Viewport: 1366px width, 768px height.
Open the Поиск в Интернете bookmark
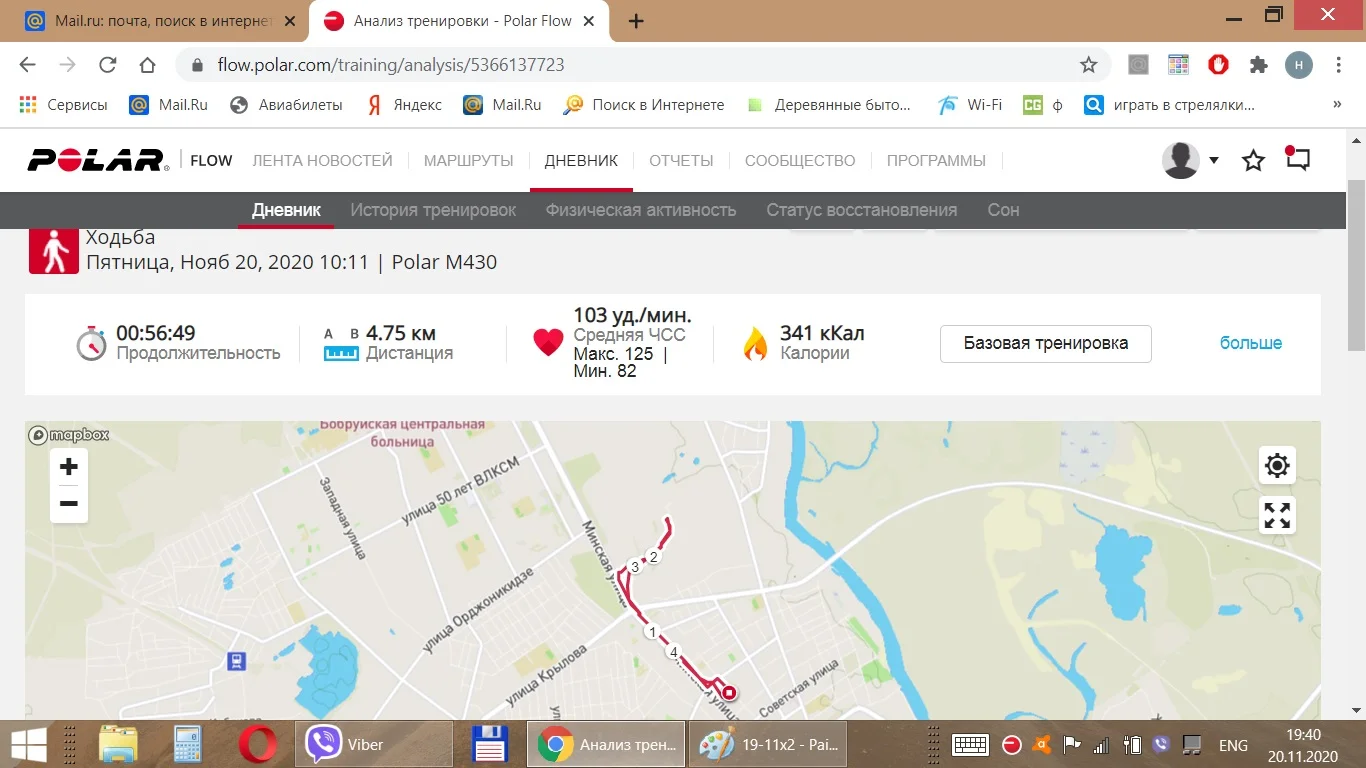[644, 104]
